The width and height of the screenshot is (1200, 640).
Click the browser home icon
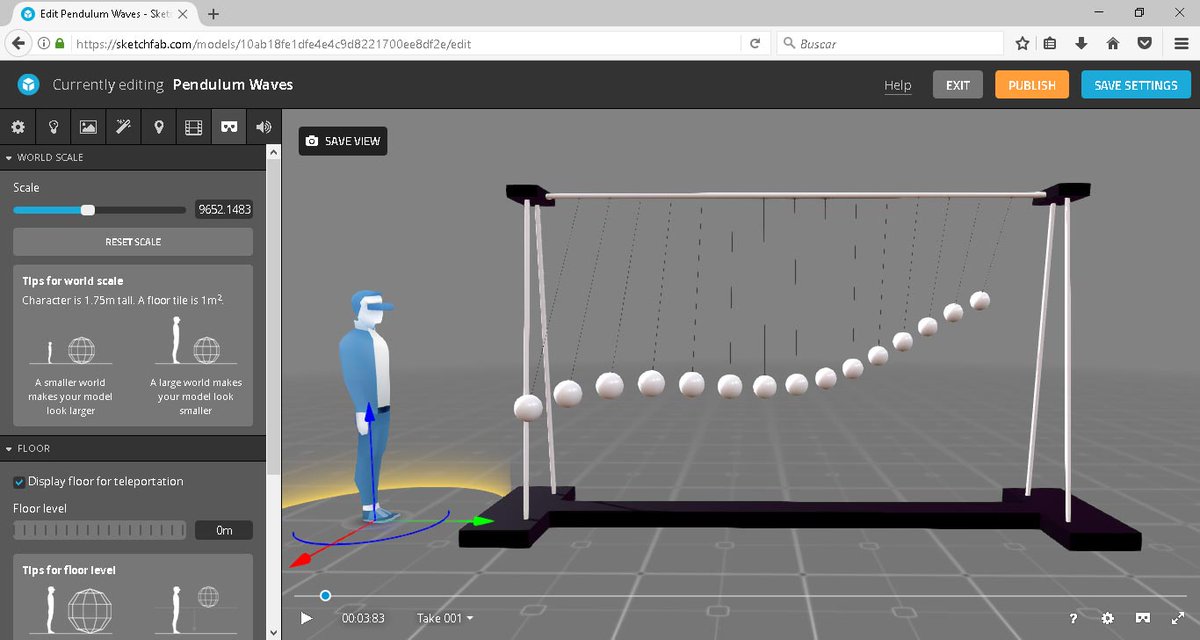click(x=1112, y=44)
